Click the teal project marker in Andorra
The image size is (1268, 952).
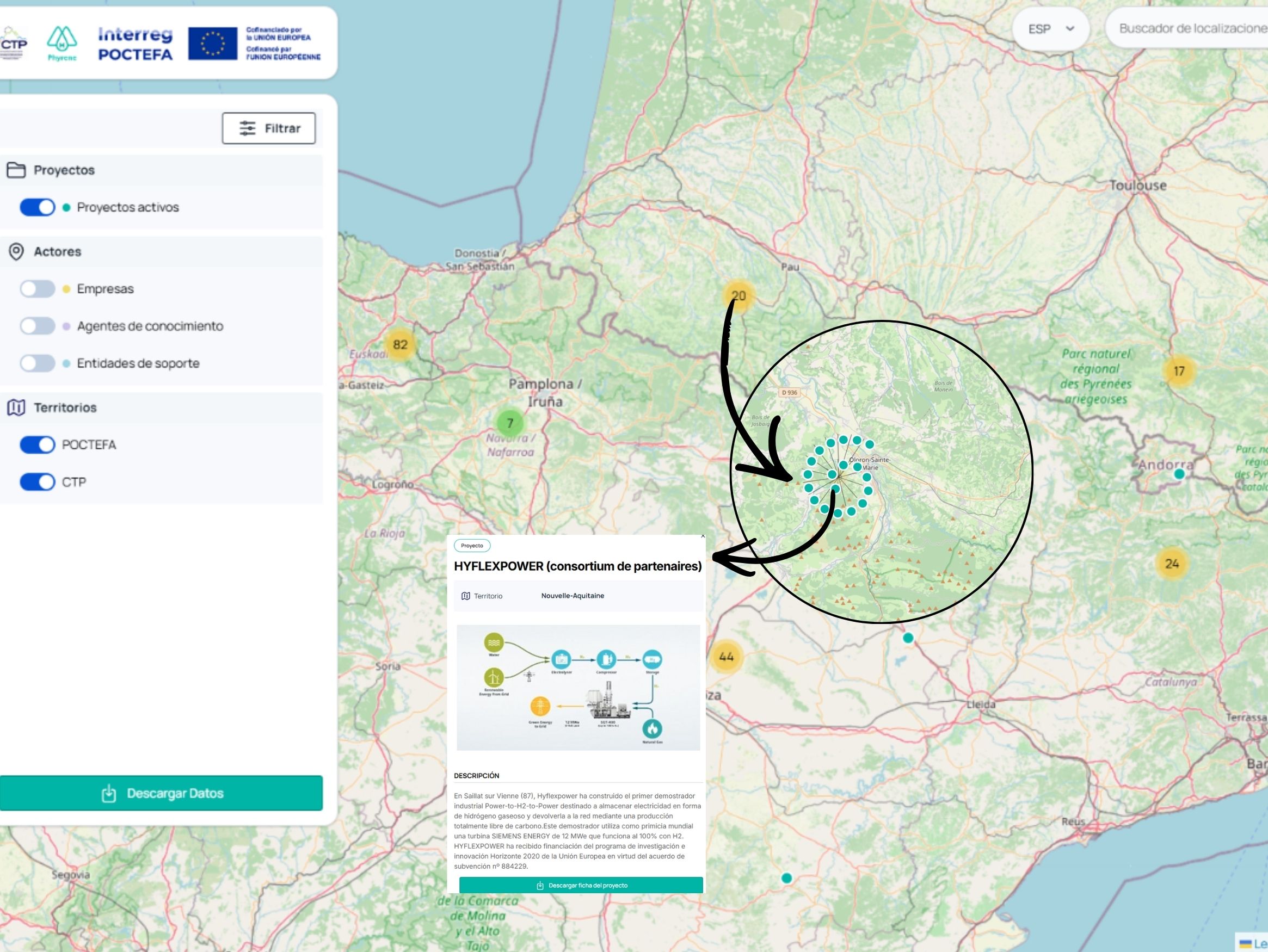[x=1179, y=474]
